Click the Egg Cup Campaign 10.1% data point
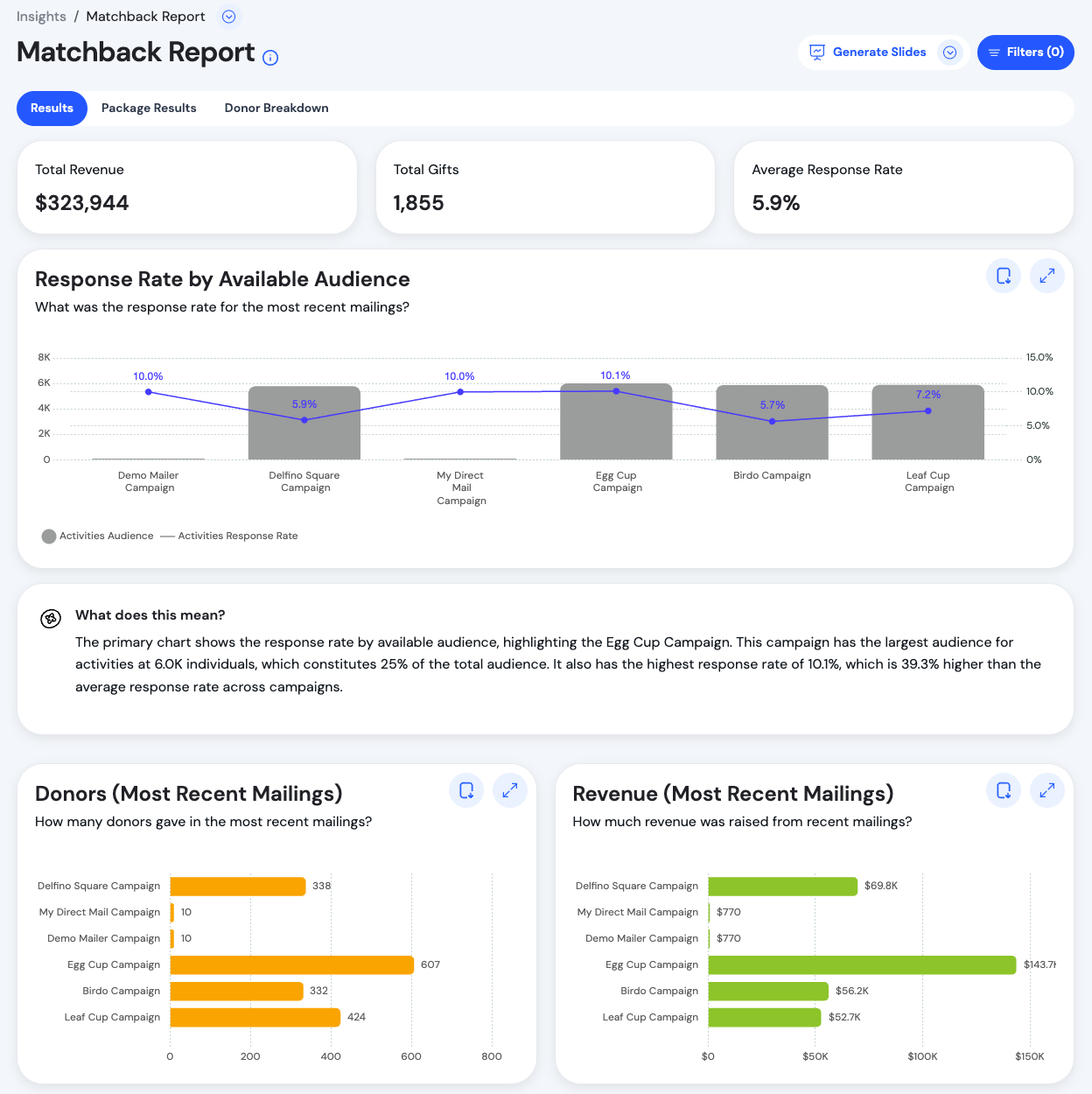Image resolution: width=1092 pixels, height=1094 pixels. [616, 391]
